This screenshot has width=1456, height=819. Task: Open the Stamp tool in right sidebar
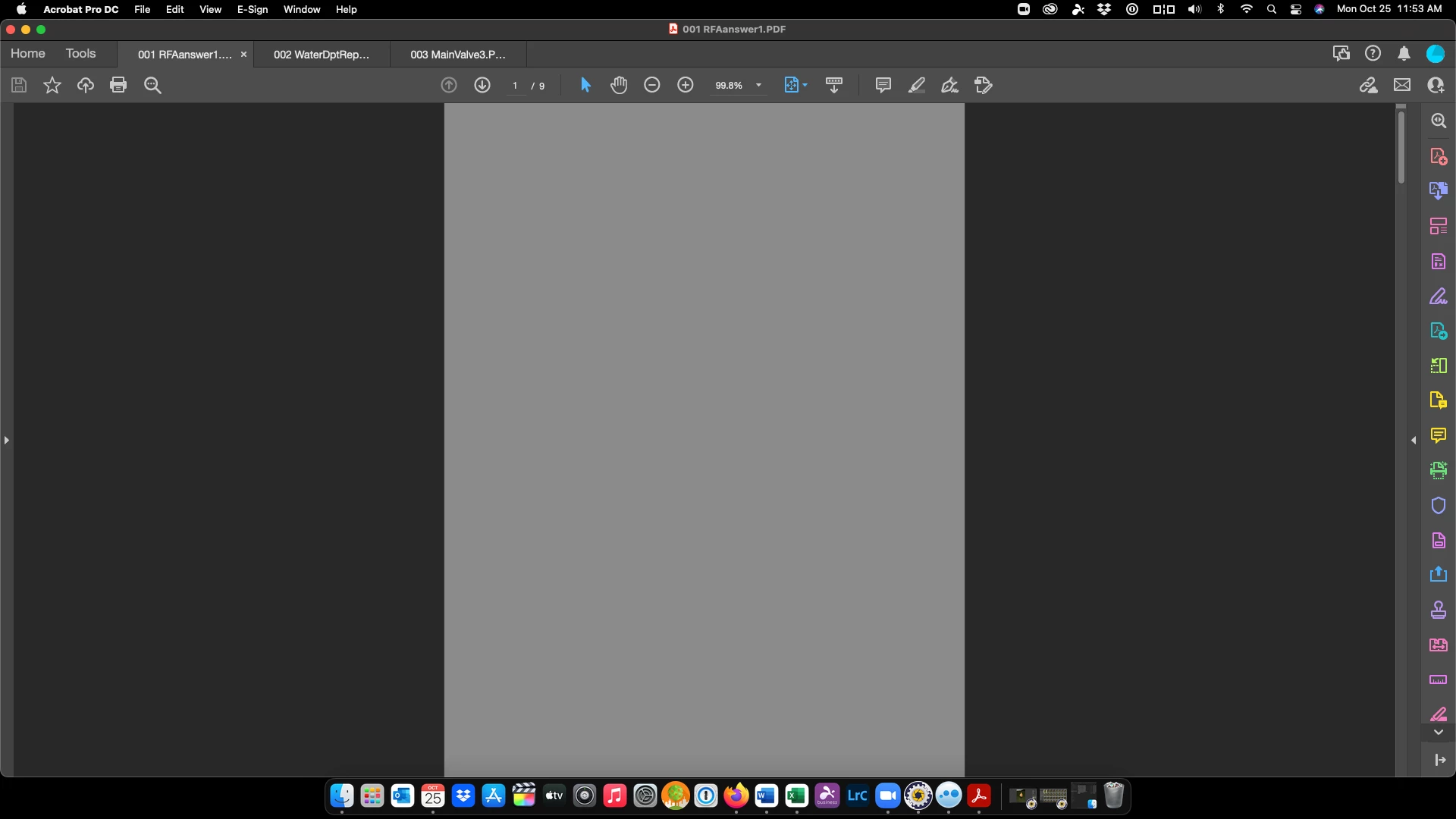(1438, 610)
